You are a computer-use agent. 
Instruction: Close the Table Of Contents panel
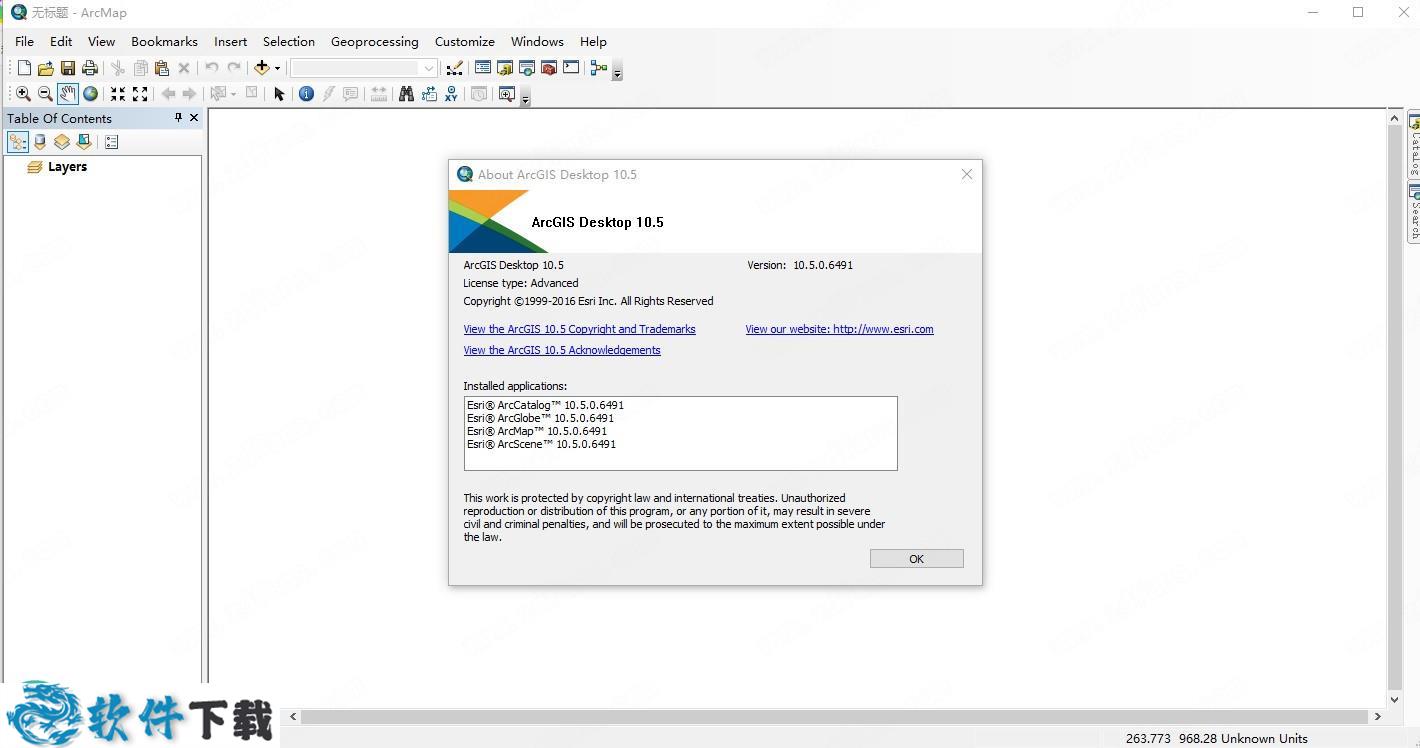194,118
